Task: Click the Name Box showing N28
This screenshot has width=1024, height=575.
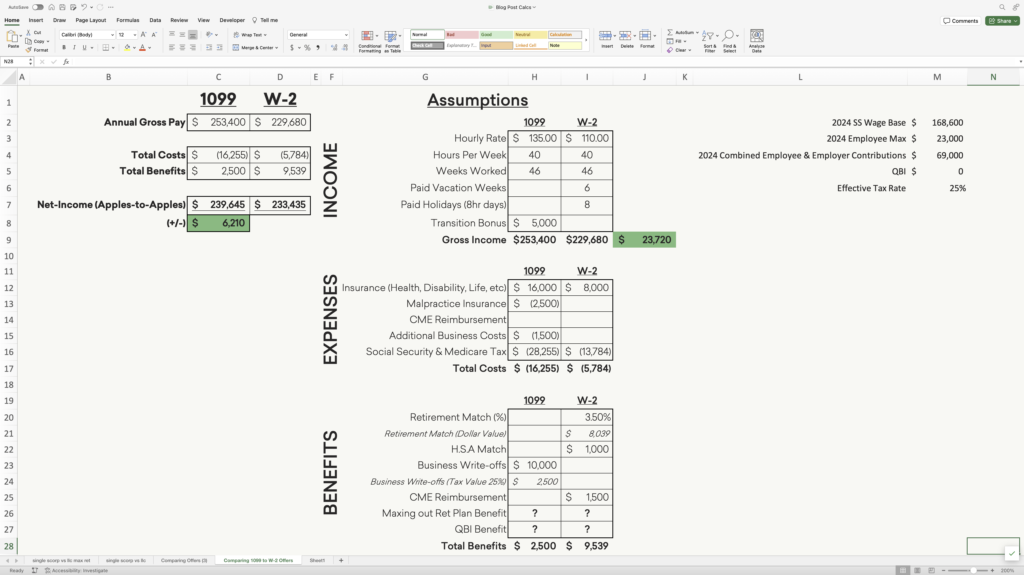Action: pos(16,61)
